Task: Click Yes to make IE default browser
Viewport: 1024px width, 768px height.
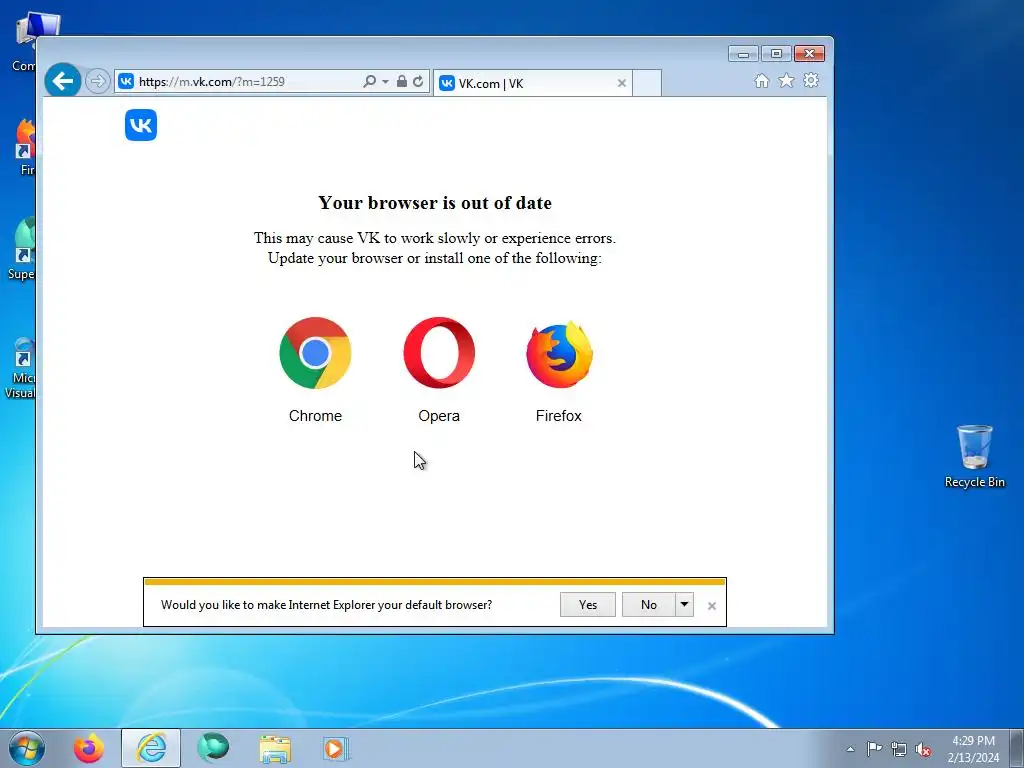Action: click(x=588, y=605)
